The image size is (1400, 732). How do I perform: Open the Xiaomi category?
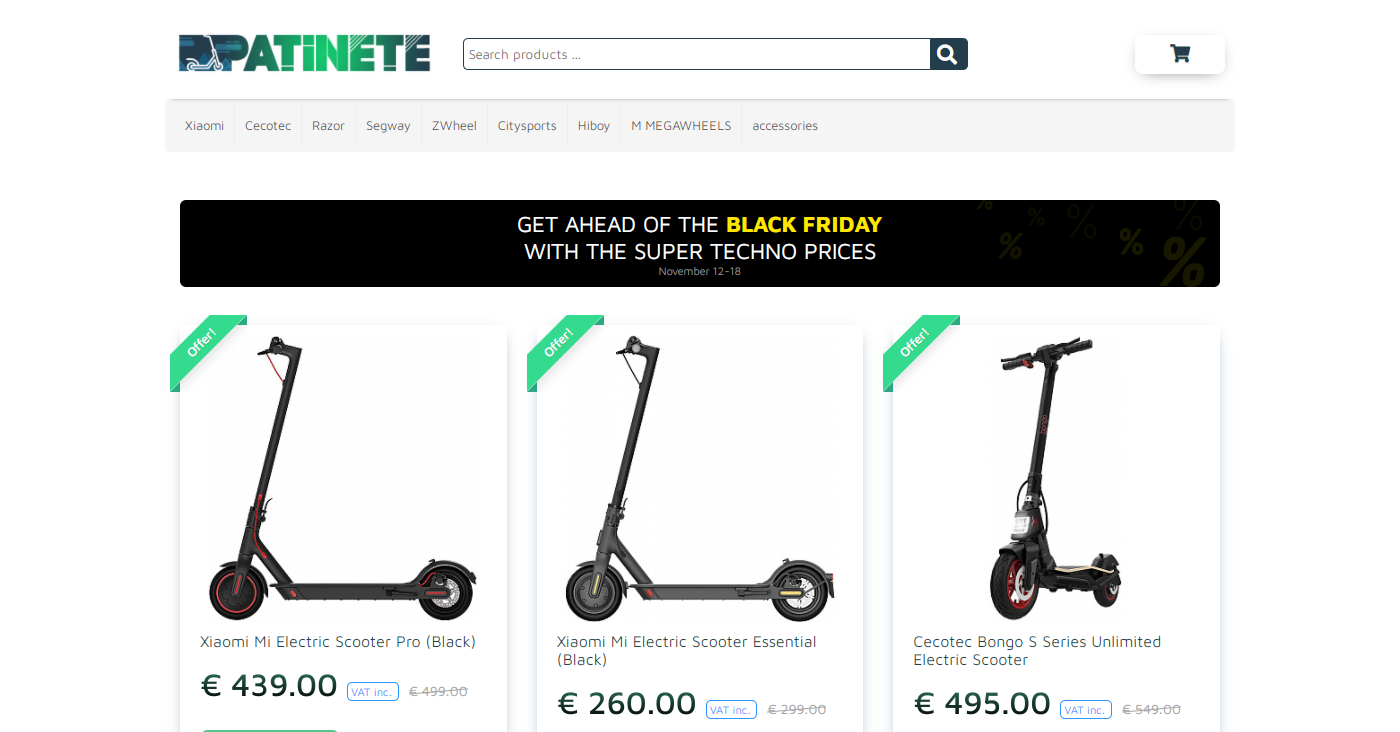coord(204,126)
